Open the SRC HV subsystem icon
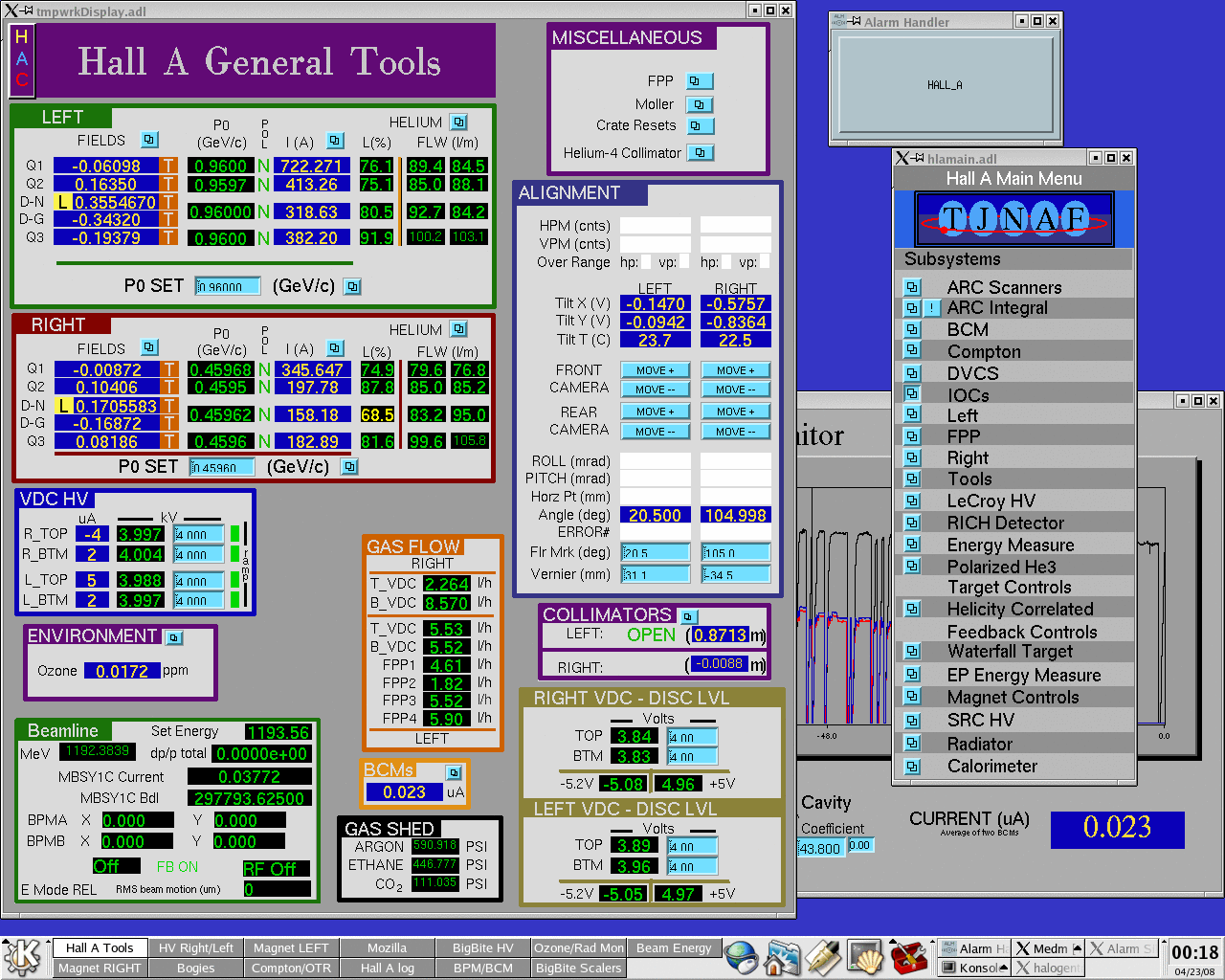 (912, 720)
